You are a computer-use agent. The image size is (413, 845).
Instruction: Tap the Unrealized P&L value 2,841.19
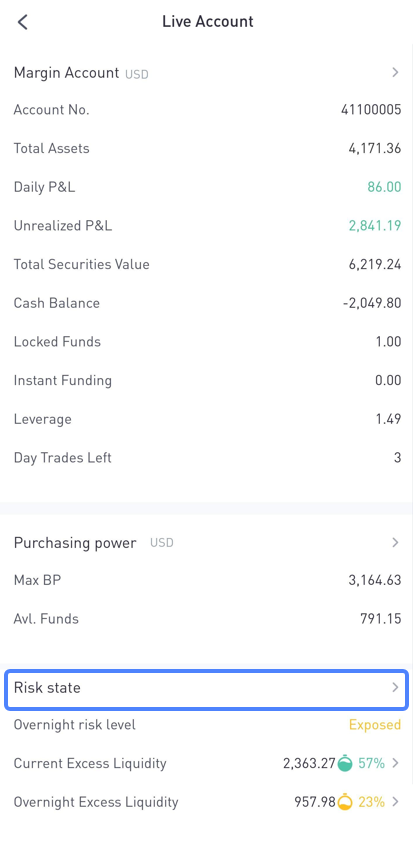[x=375, y=226]
